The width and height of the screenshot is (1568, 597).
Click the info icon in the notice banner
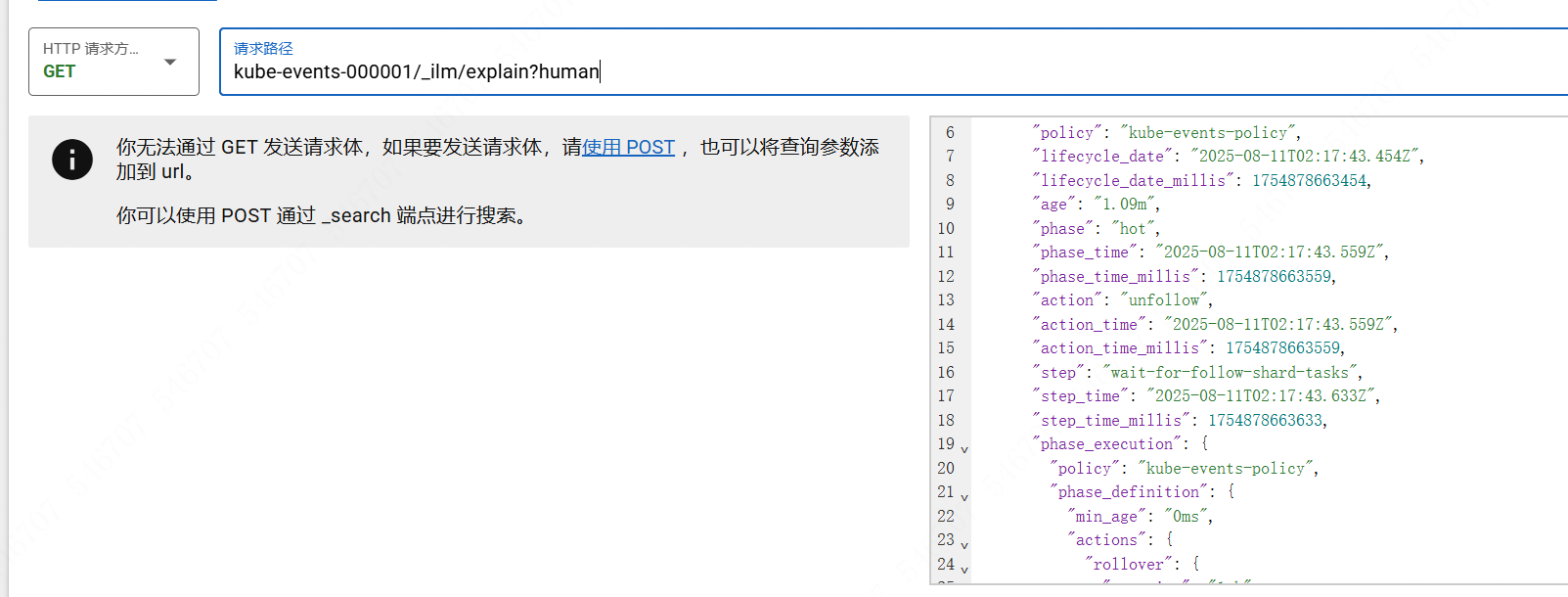72,160
